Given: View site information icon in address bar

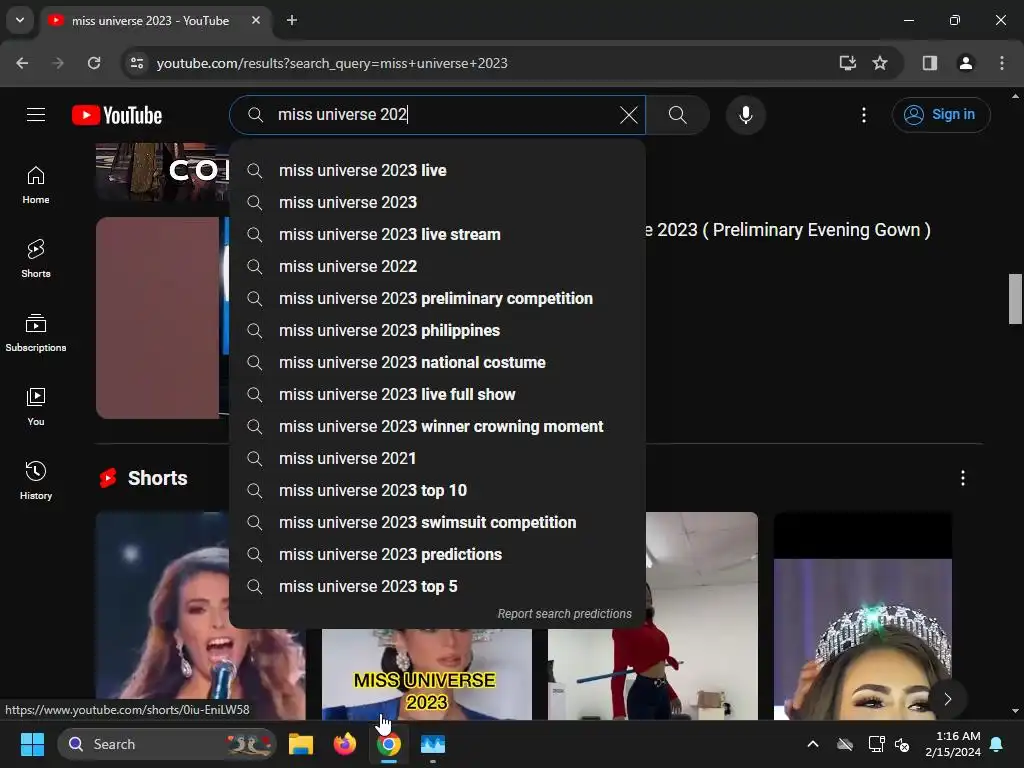Looking at the screenshot, I should 137,63.
